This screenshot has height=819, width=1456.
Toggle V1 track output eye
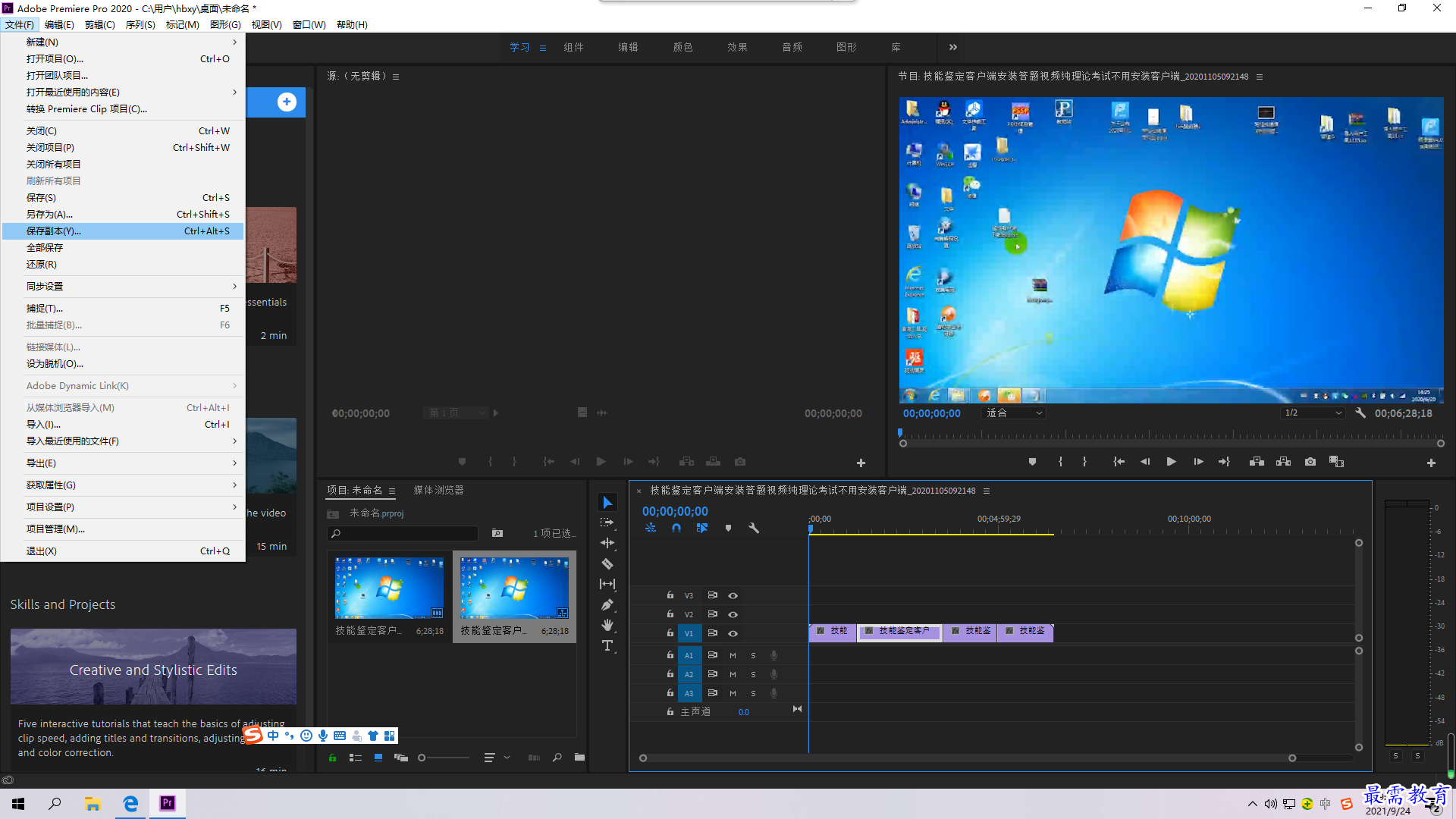733,633
